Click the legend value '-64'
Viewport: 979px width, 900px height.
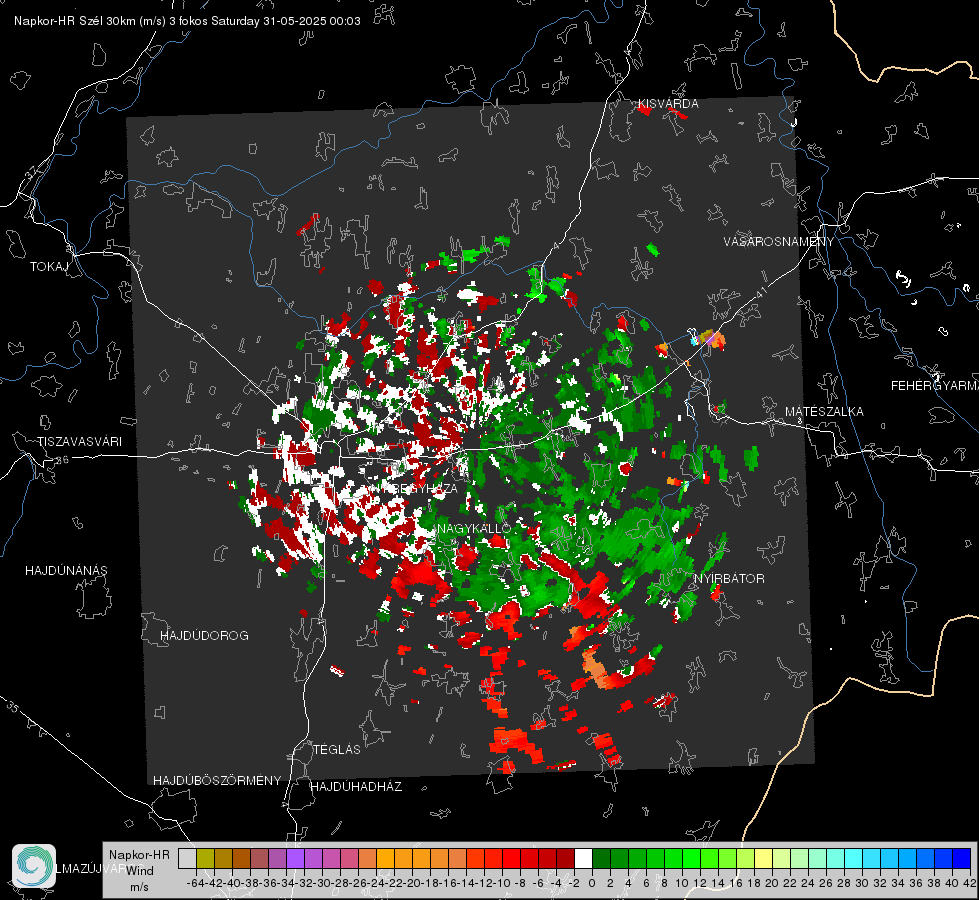[x=195, y=883]
